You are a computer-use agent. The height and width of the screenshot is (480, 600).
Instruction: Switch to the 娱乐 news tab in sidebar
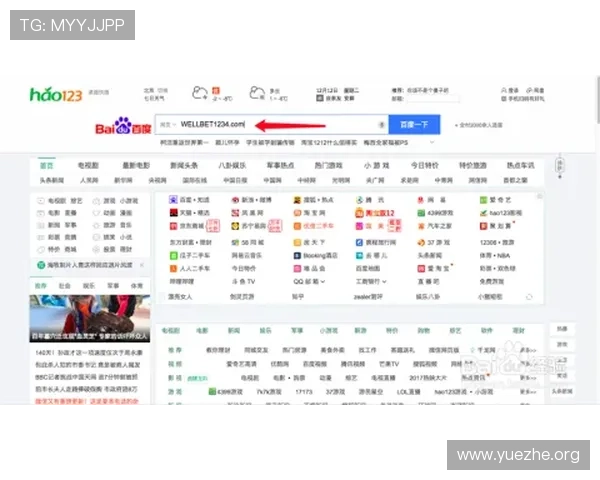[x=89, y=286]
